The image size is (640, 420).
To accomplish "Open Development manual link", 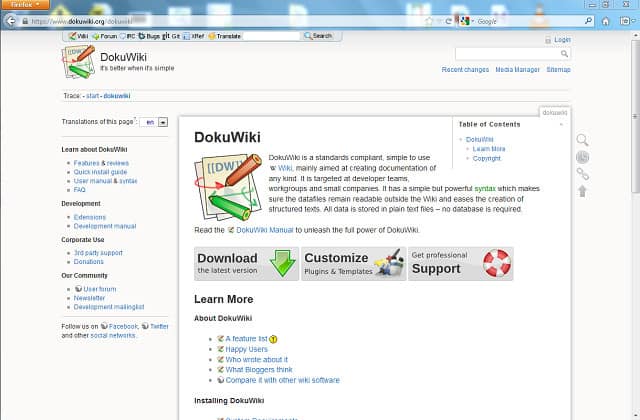I will 105,226.
